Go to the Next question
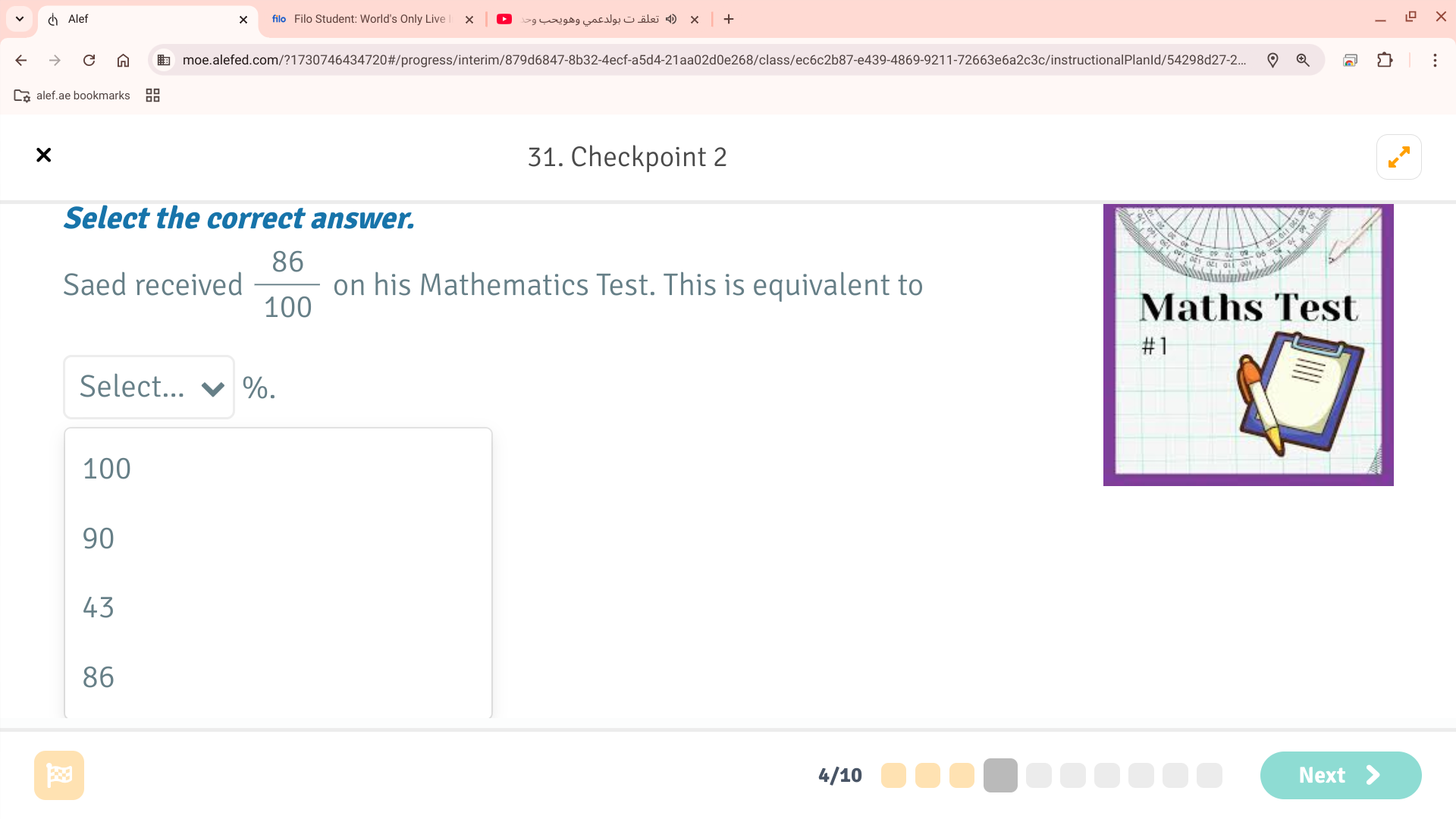The height and width of the screenshot is (819, 1456). 1340,775
